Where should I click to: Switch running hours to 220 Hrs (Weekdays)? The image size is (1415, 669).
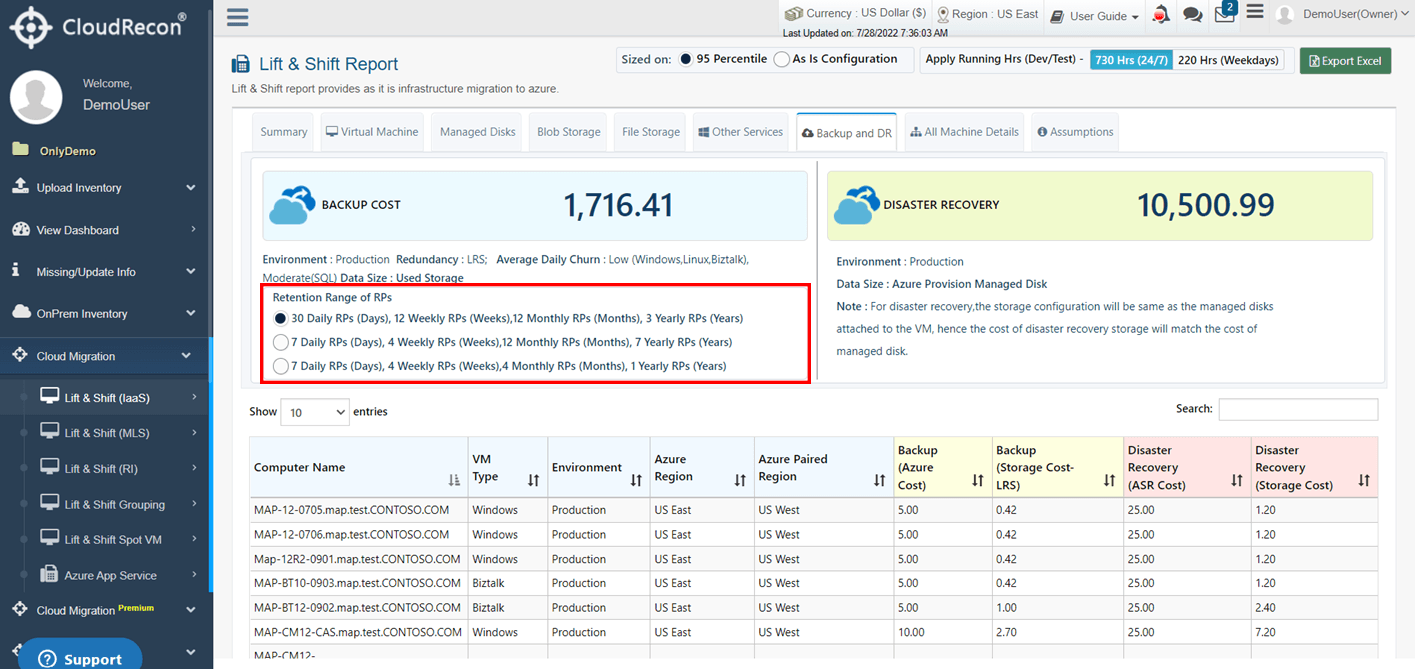pos(1228,60)
